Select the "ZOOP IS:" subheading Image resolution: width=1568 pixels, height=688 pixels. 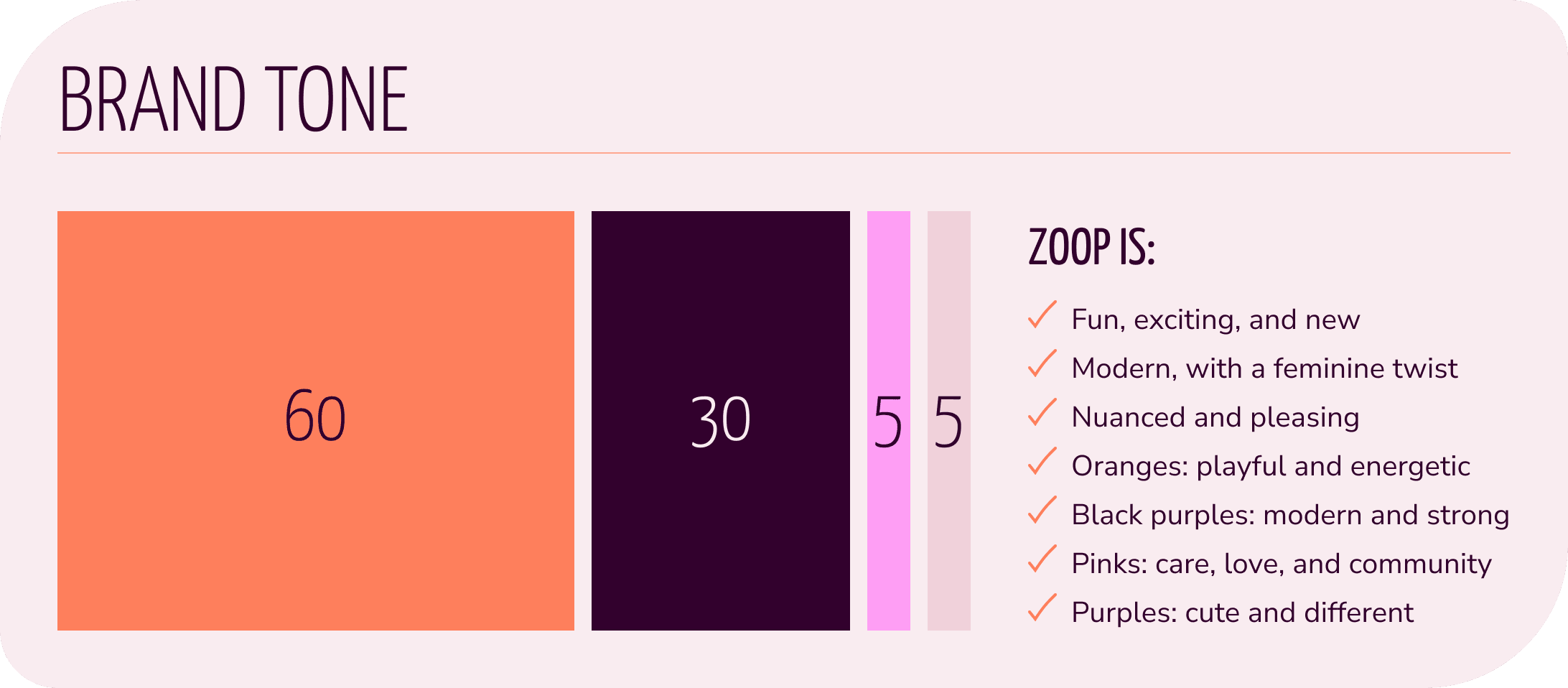[x=1091, y=247]
